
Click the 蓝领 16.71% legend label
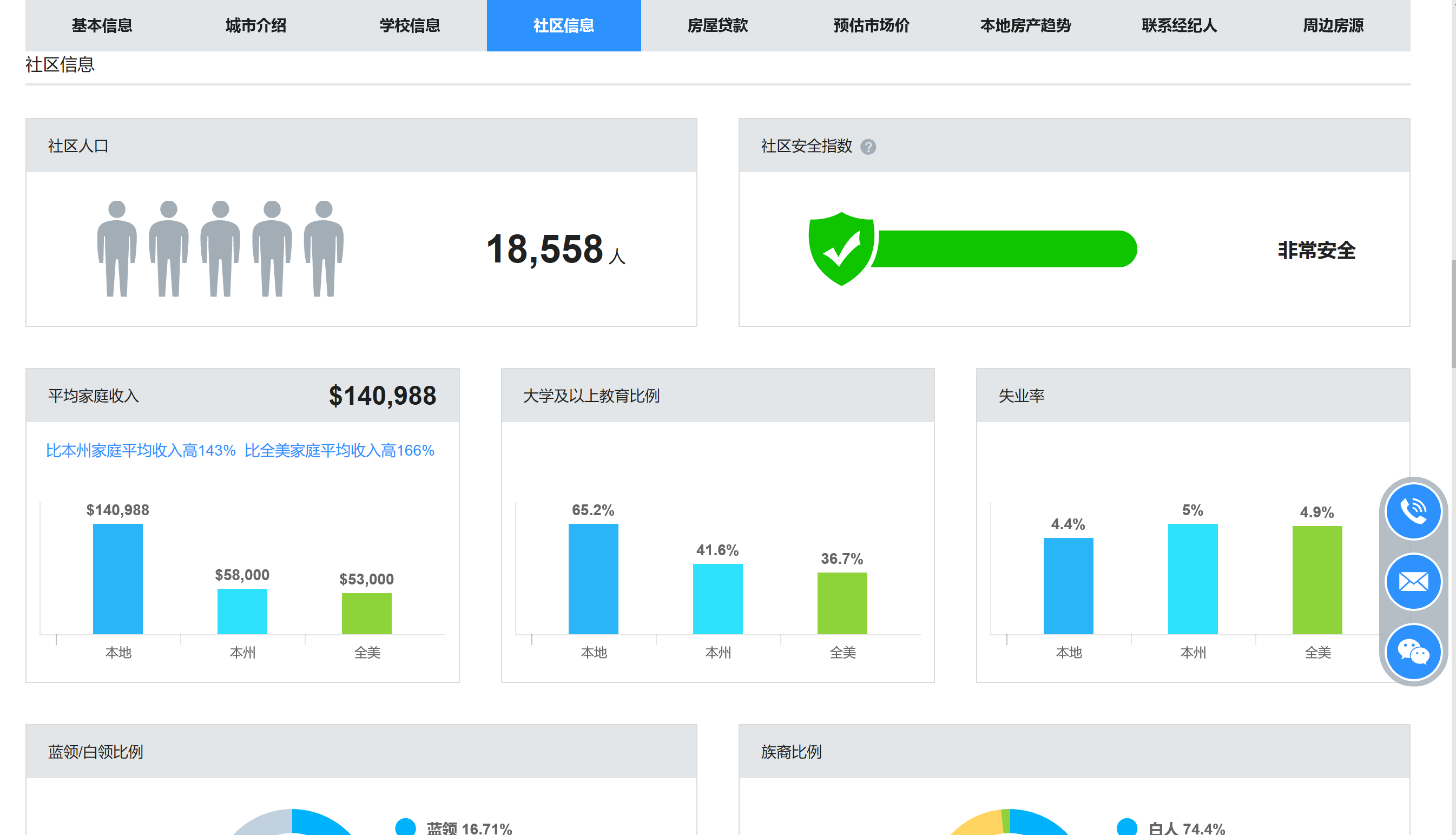469,828
